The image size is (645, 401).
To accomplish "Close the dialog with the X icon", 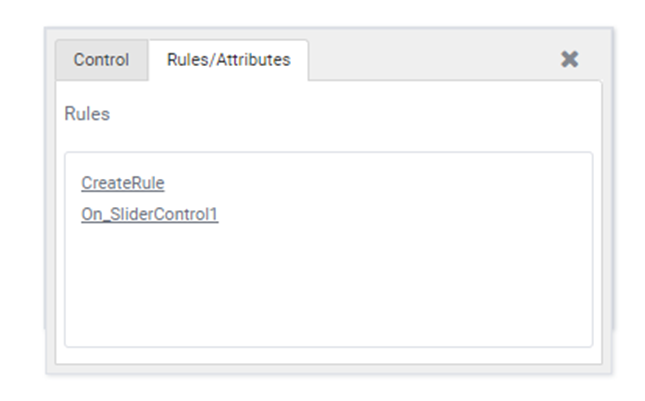I will click(x=570, y=59).
